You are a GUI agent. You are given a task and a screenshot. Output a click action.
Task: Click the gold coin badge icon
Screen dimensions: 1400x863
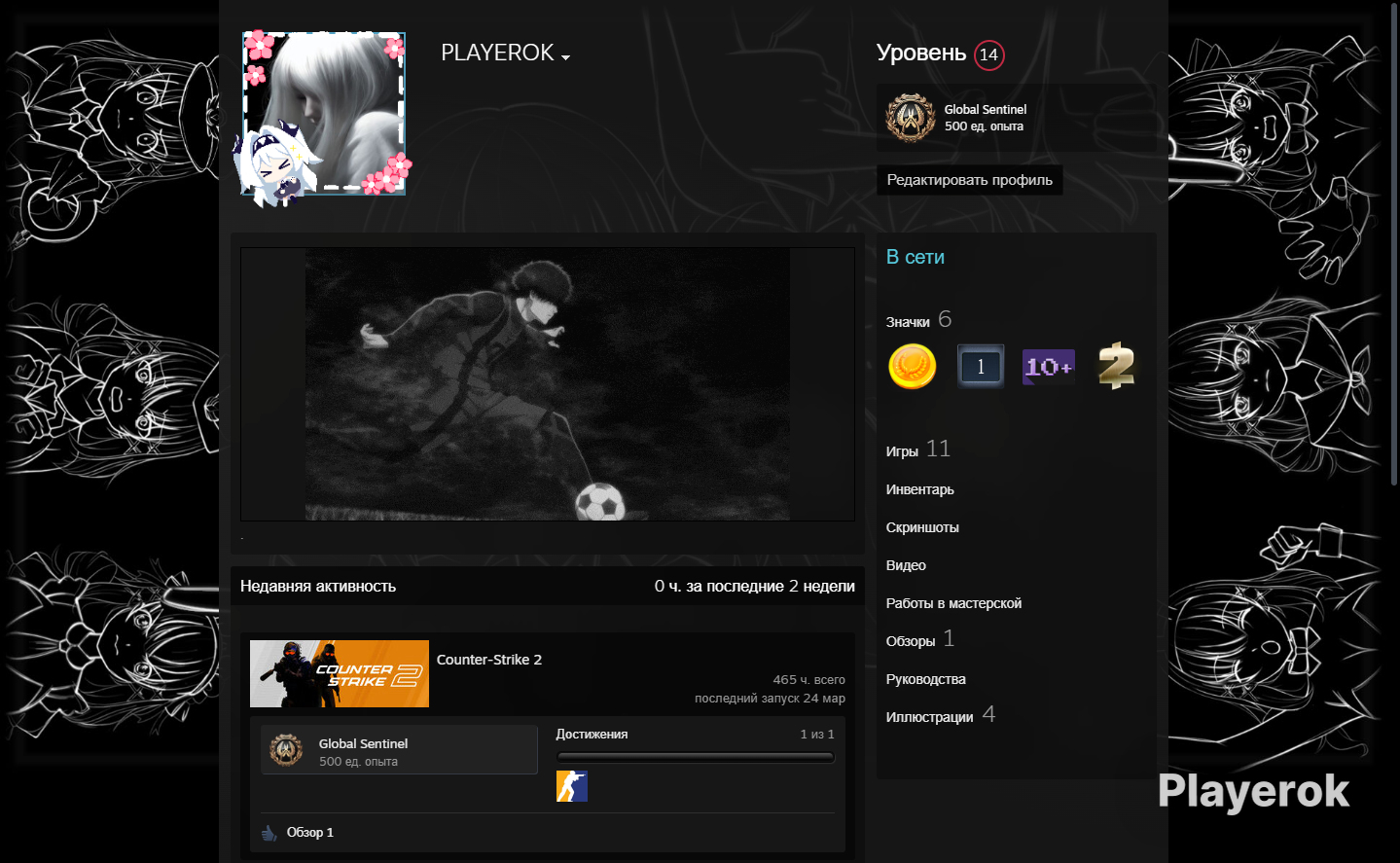point(912,367)
